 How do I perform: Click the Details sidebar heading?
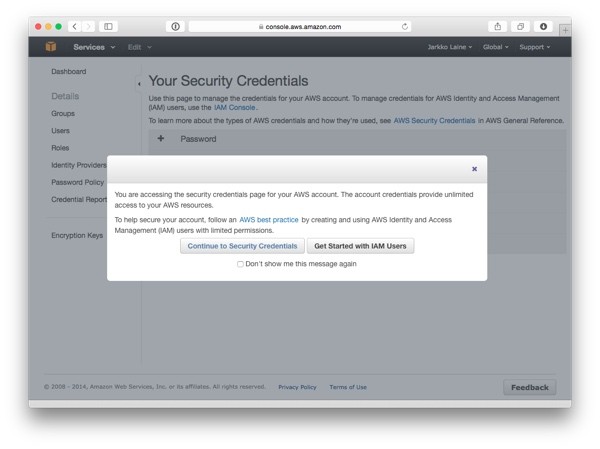click(65, 96)
